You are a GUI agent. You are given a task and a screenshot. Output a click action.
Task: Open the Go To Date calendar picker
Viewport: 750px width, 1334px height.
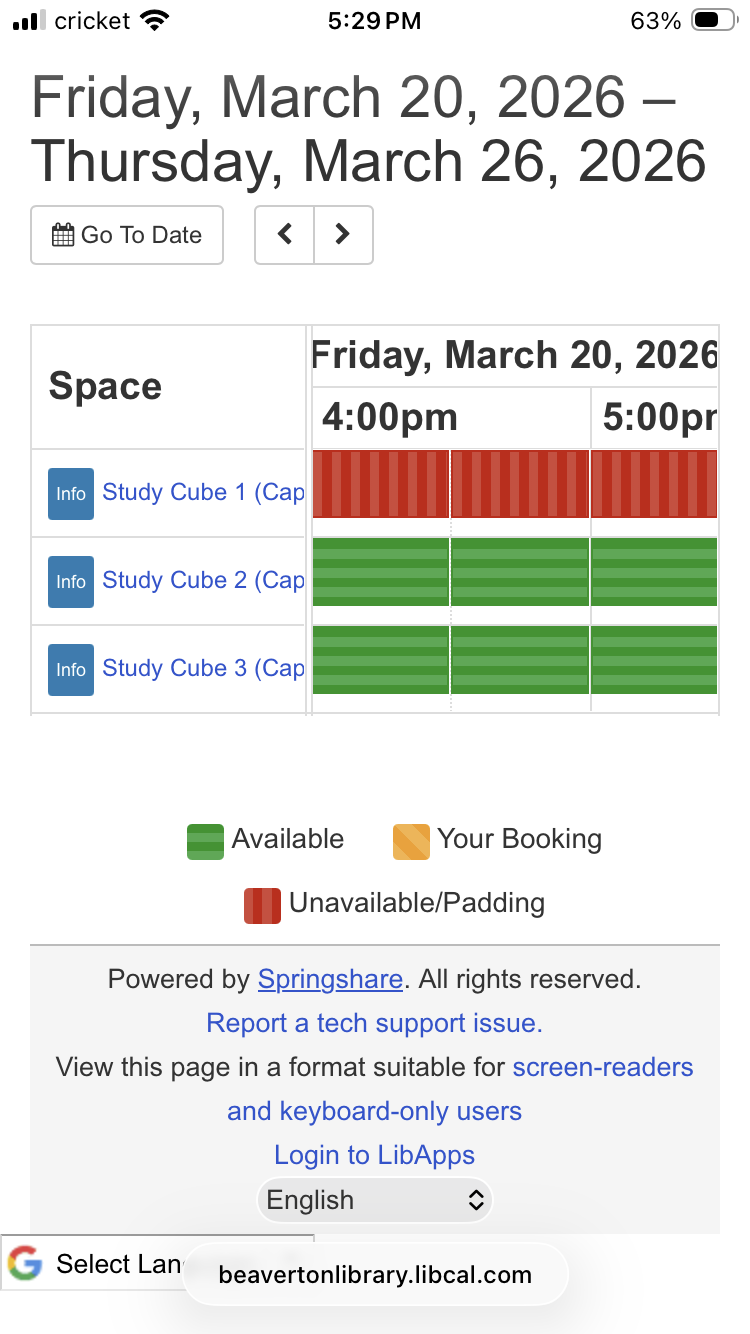pos(127,235)
